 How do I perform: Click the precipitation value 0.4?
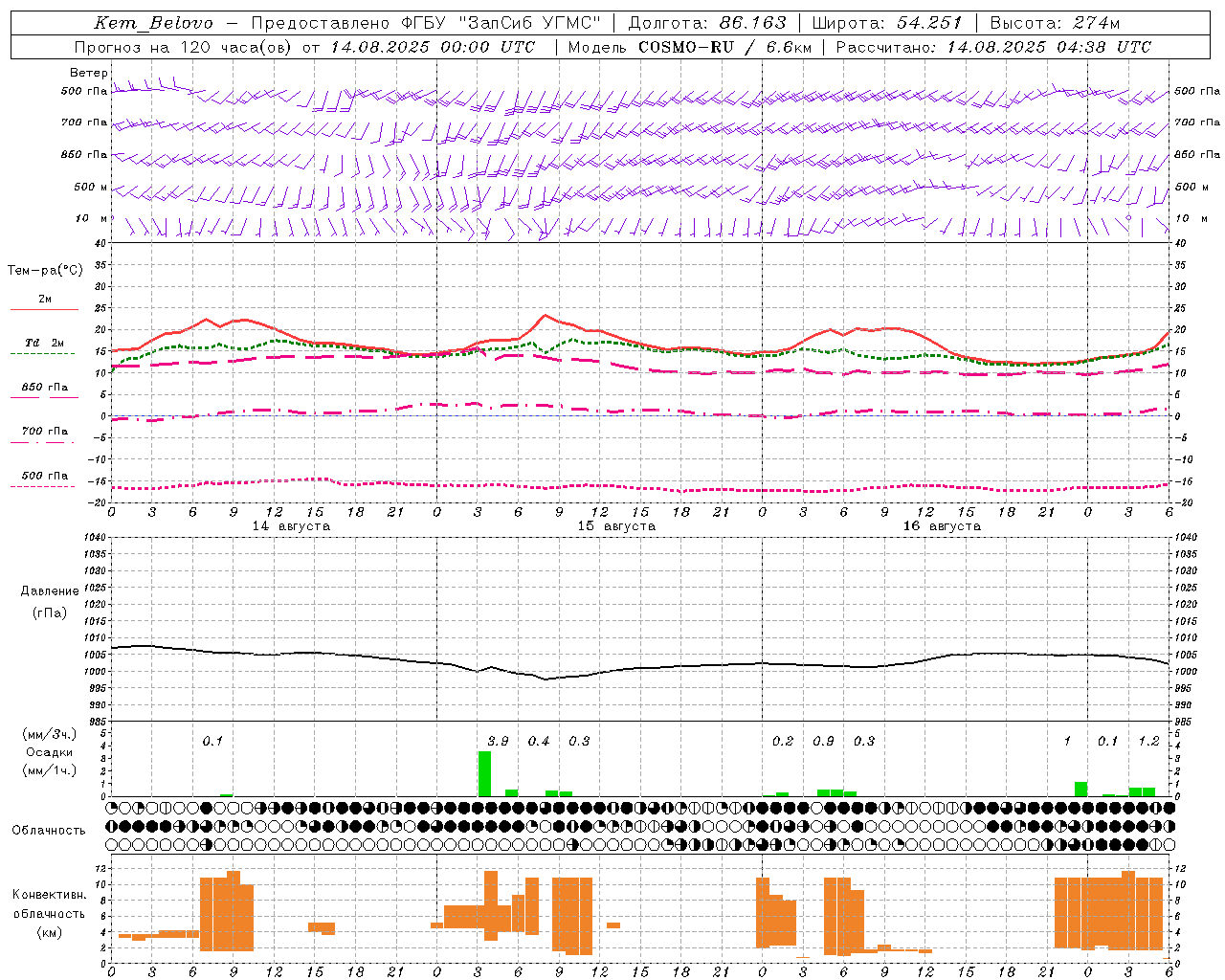[x=539, y=742]
